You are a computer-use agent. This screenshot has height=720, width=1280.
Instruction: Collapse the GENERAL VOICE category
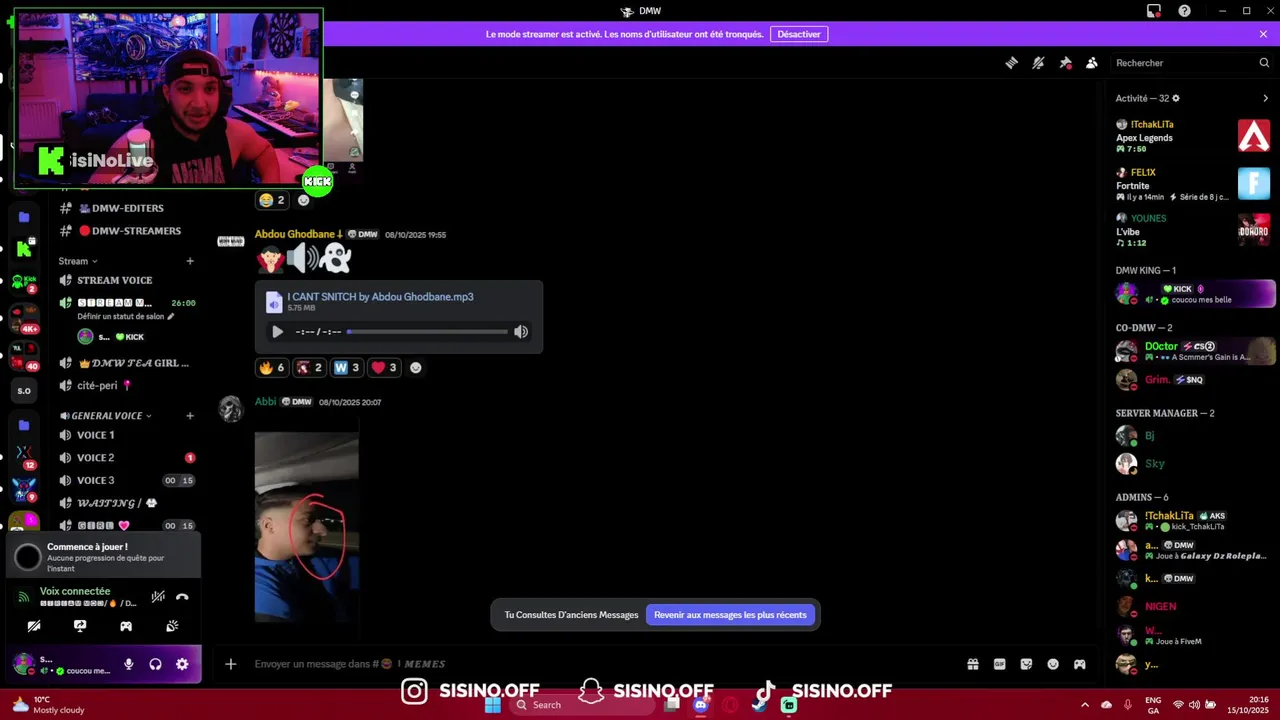(x=105, y=416)
